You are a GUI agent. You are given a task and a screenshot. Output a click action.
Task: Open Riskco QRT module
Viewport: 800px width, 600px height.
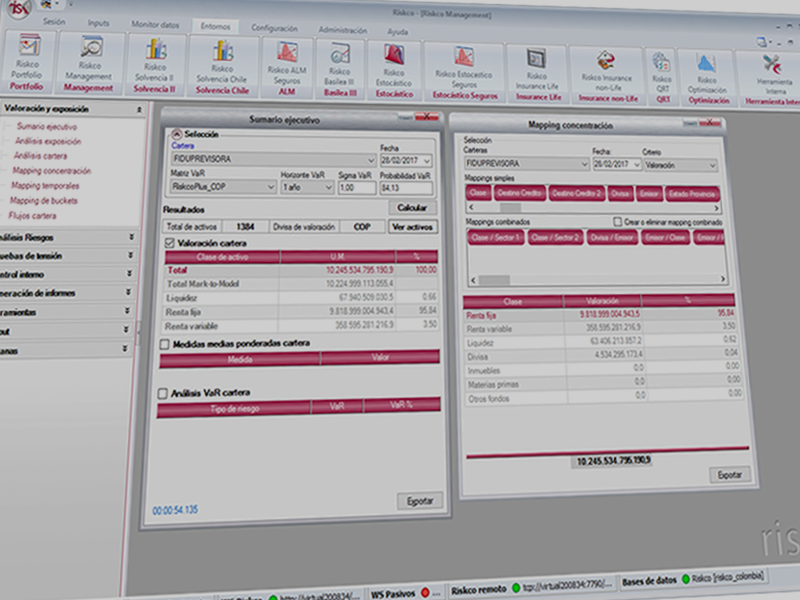click(x=662, y=63)
